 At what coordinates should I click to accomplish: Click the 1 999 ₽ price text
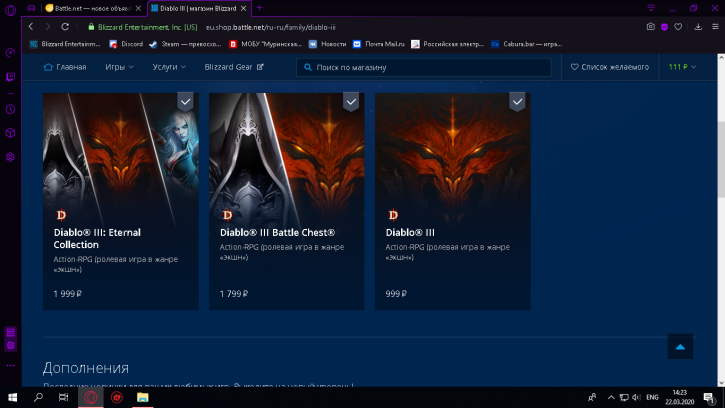pyautogui.click(x=68, y=293)
